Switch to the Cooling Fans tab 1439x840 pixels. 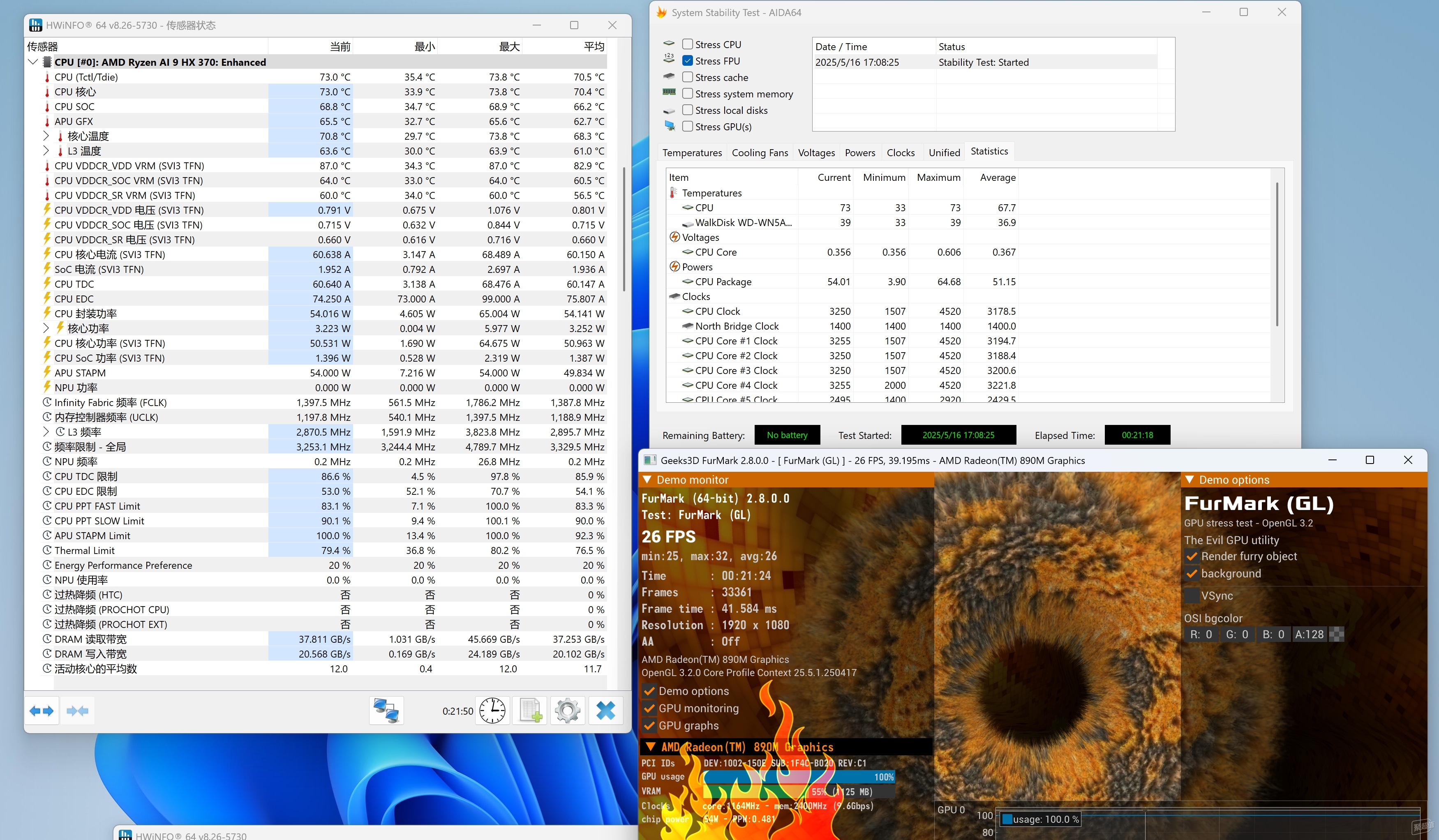coord(760,152)
